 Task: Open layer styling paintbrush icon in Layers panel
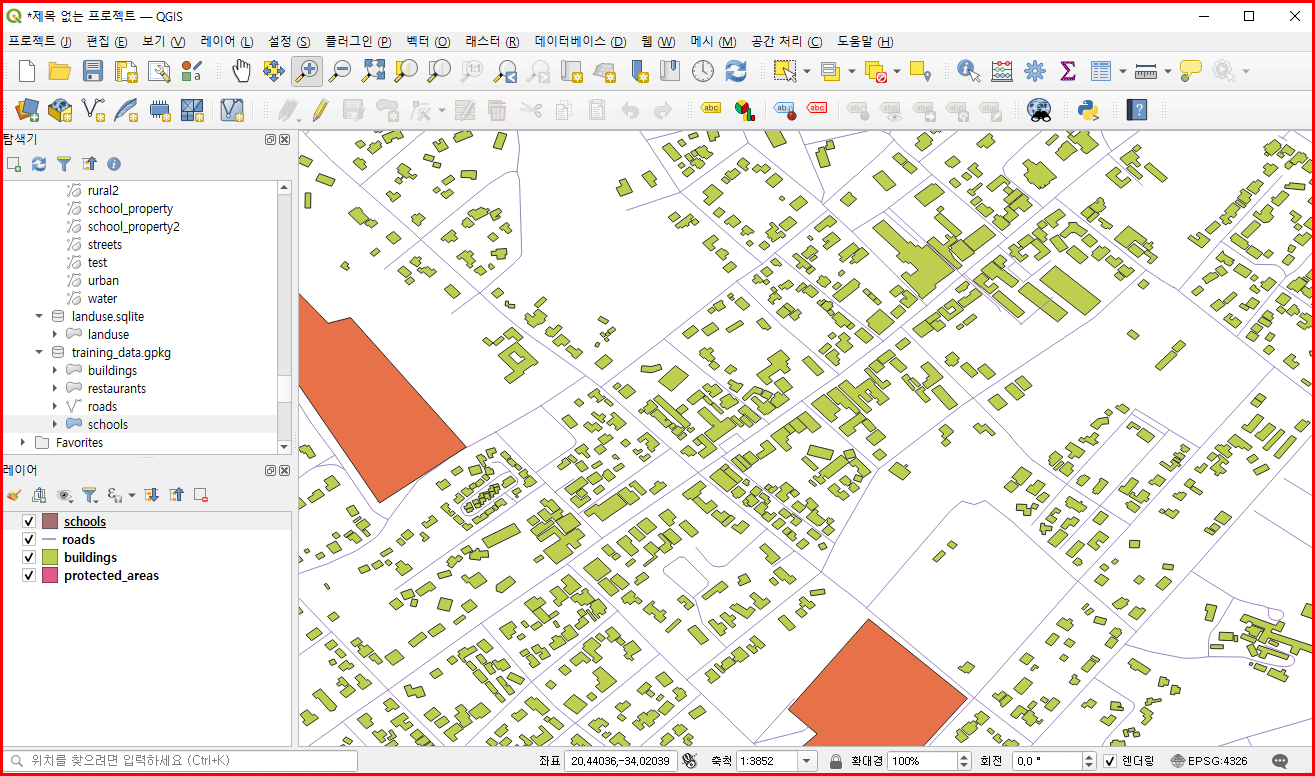click(x=14, y=495)
